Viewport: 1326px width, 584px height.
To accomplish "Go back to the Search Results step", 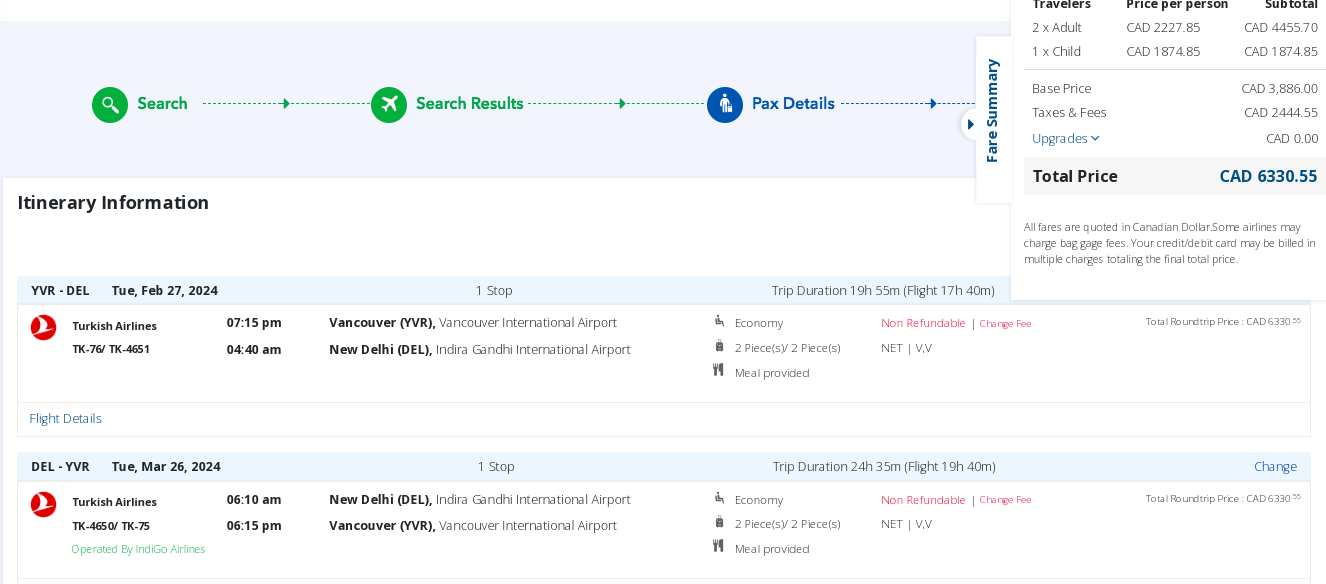I will (x=469, y=104).
